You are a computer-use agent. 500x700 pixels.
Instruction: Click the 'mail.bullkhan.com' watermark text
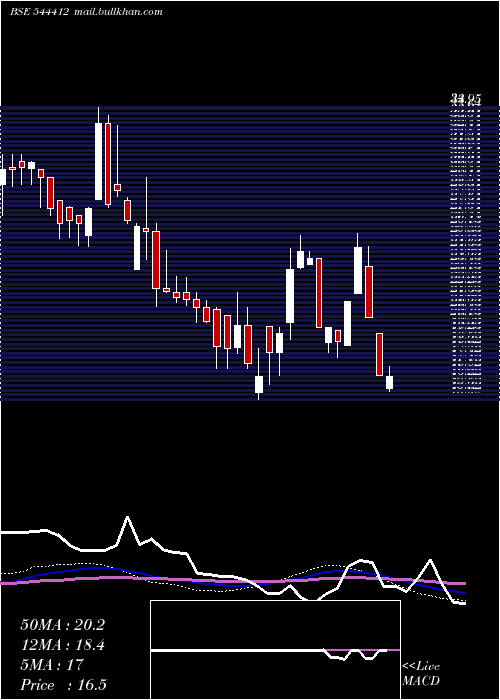tap(118, 12)
